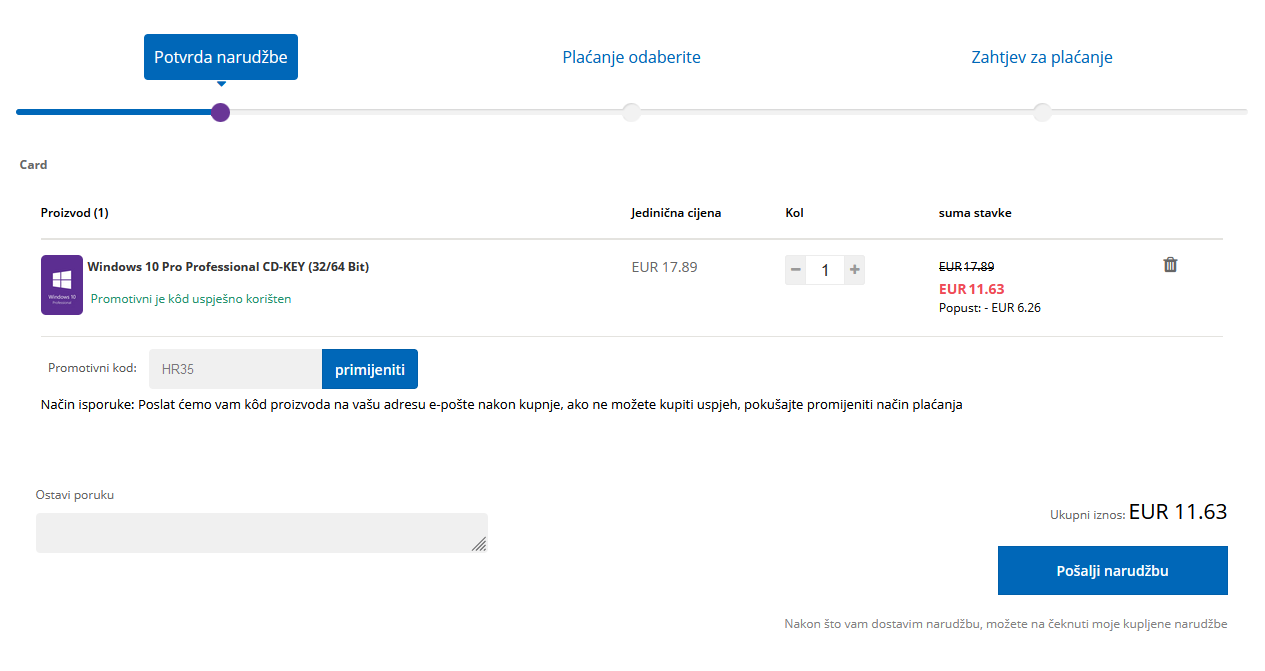Viewport: 1265px width, 671px height.
Task: Click the Ostavi poruku message textarea
Action: pyautogui.click(x=262, y=533)
